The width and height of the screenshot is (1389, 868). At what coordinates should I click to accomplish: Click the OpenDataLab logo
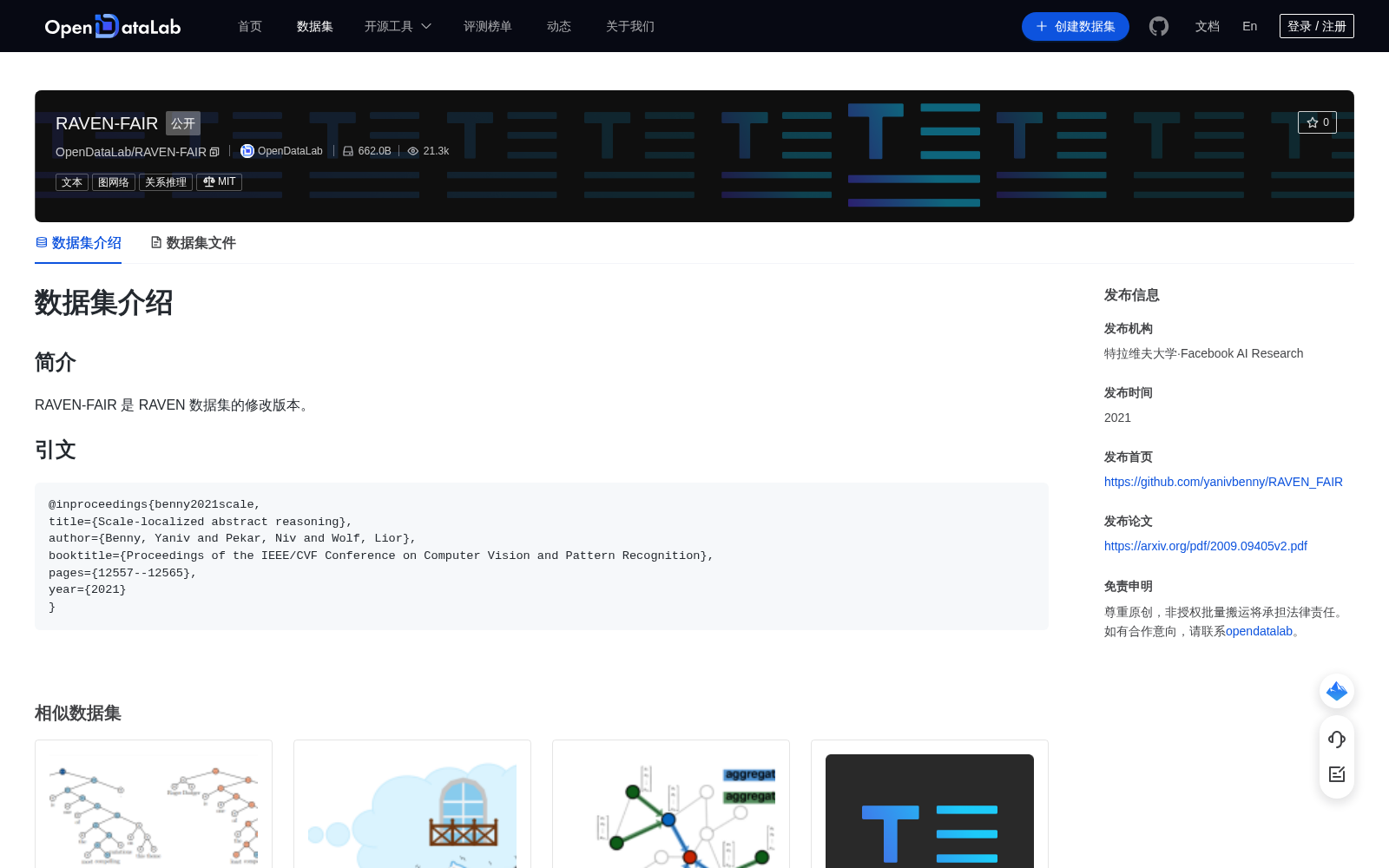point(113,26)
